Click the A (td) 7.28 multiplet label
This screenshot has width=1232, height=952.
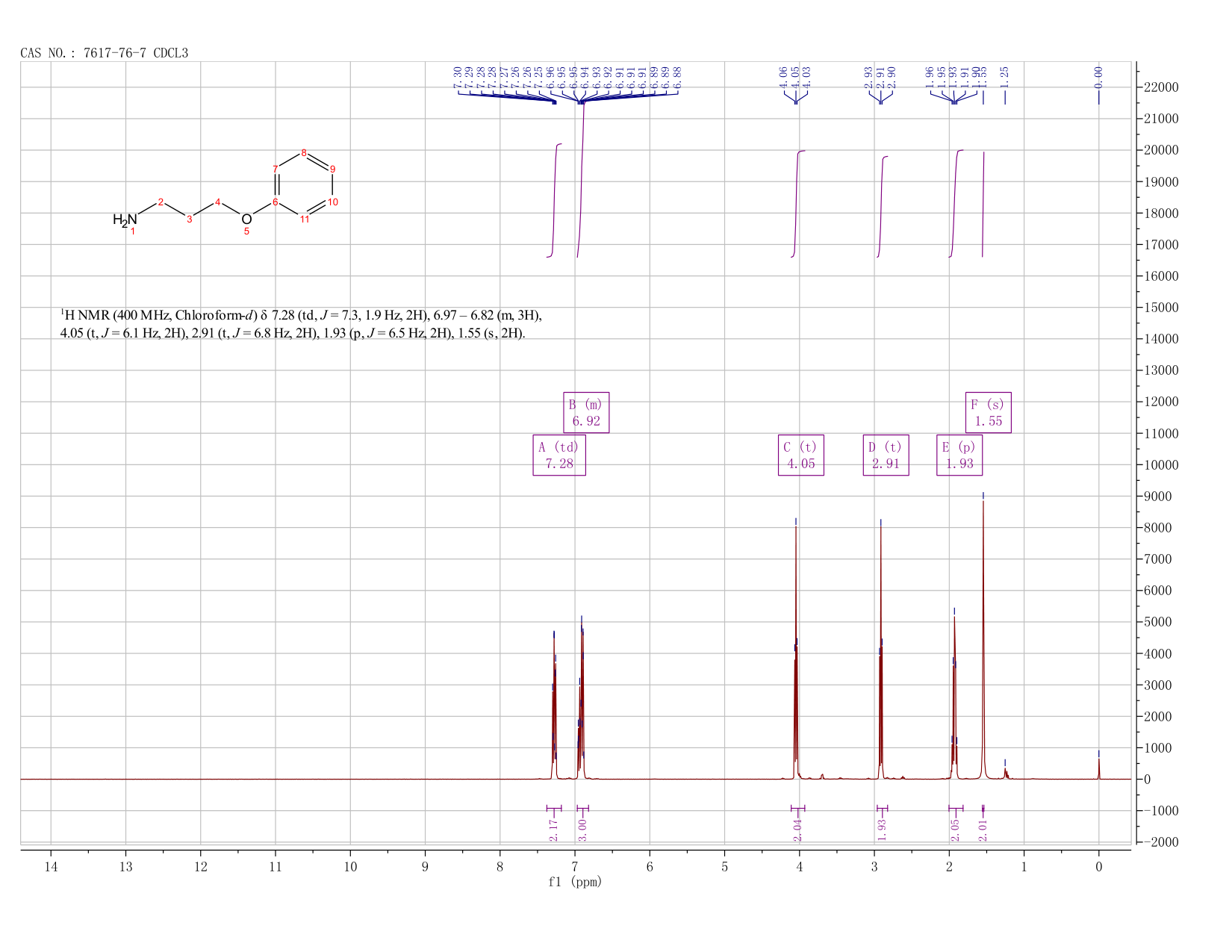coord(559,455)
